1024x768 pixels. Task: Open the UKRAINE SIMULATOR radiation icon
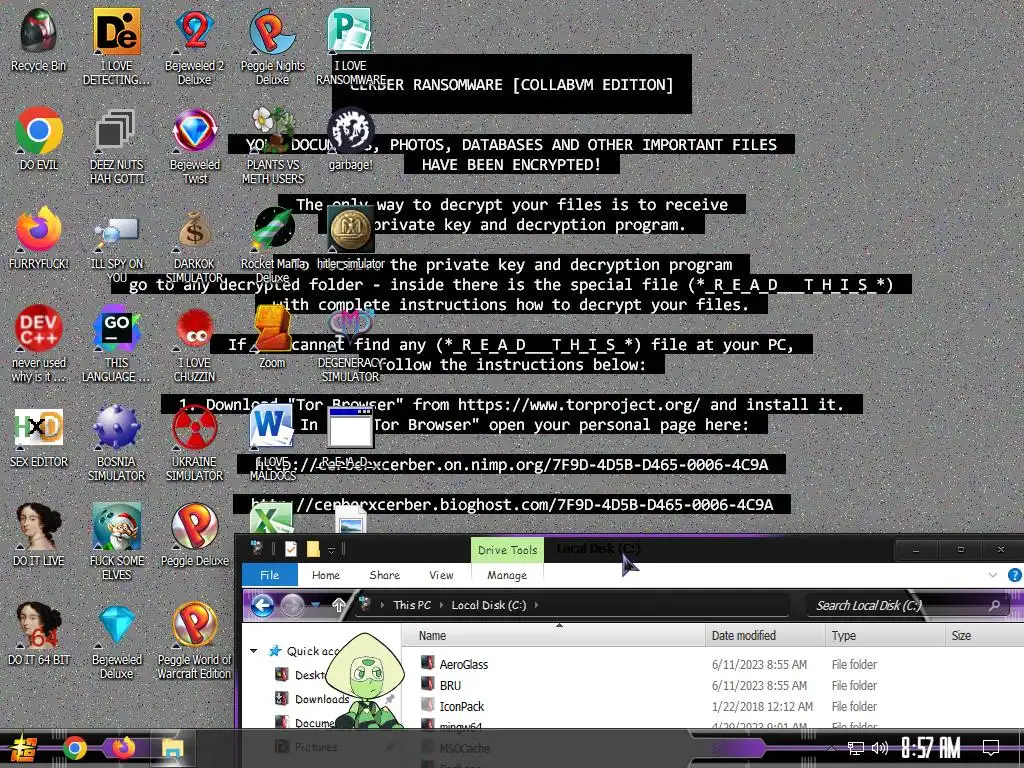194,443
